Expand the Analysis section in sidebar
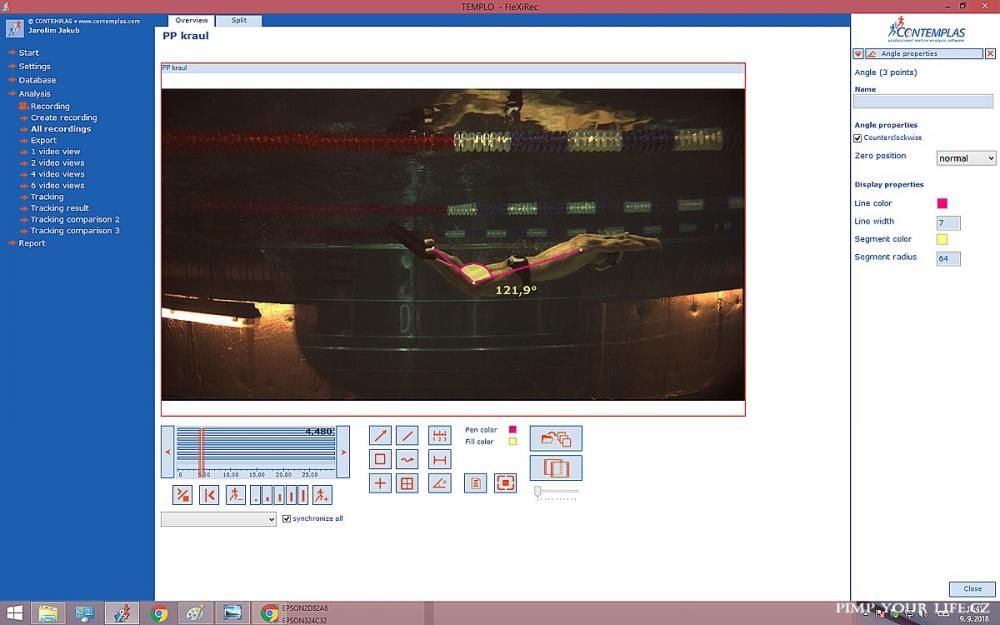The image size is (1000, 625). [x=34, y=94]
